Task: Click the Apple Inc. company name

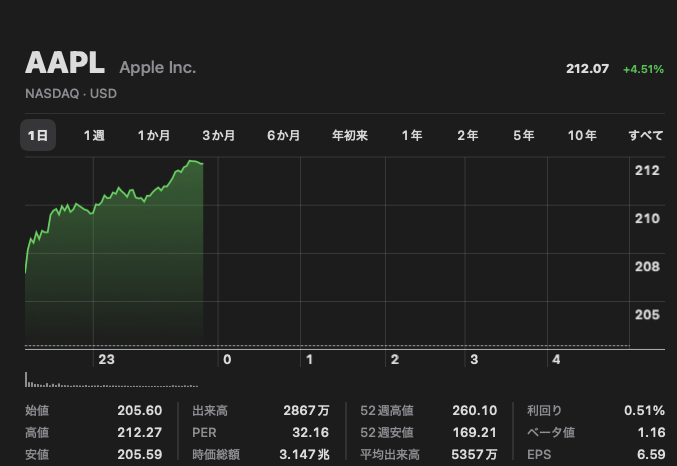Action: [x=158, y=67]
